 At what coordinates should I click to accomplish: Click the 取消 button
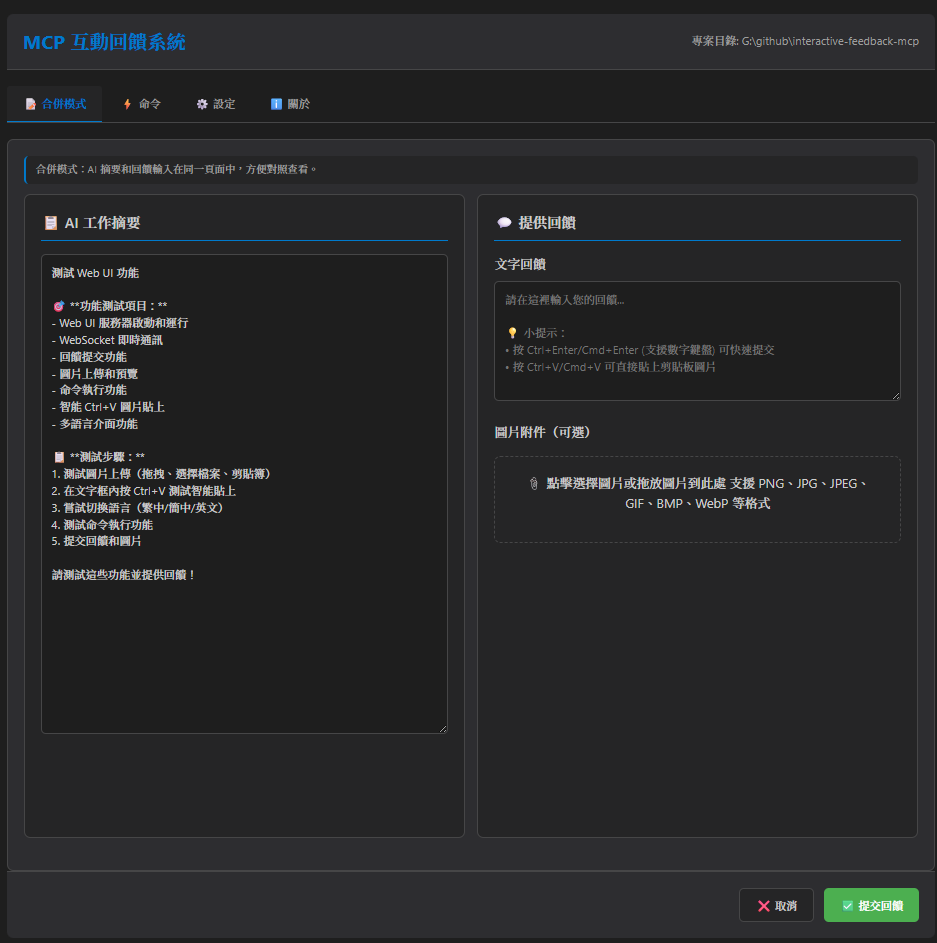(776, 904)
